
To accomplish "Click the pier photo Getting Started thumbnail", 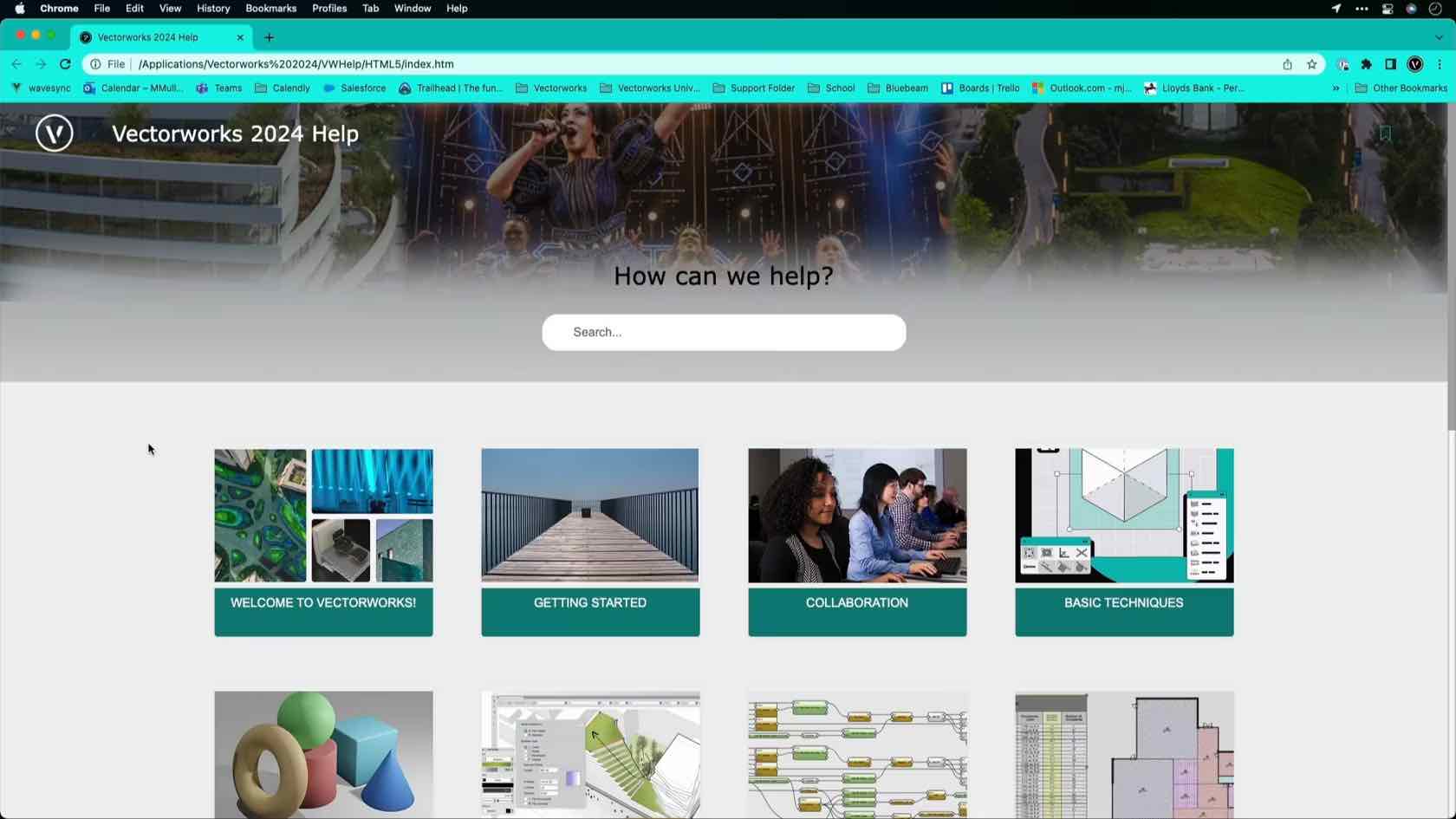I will [x=590, y=515].
